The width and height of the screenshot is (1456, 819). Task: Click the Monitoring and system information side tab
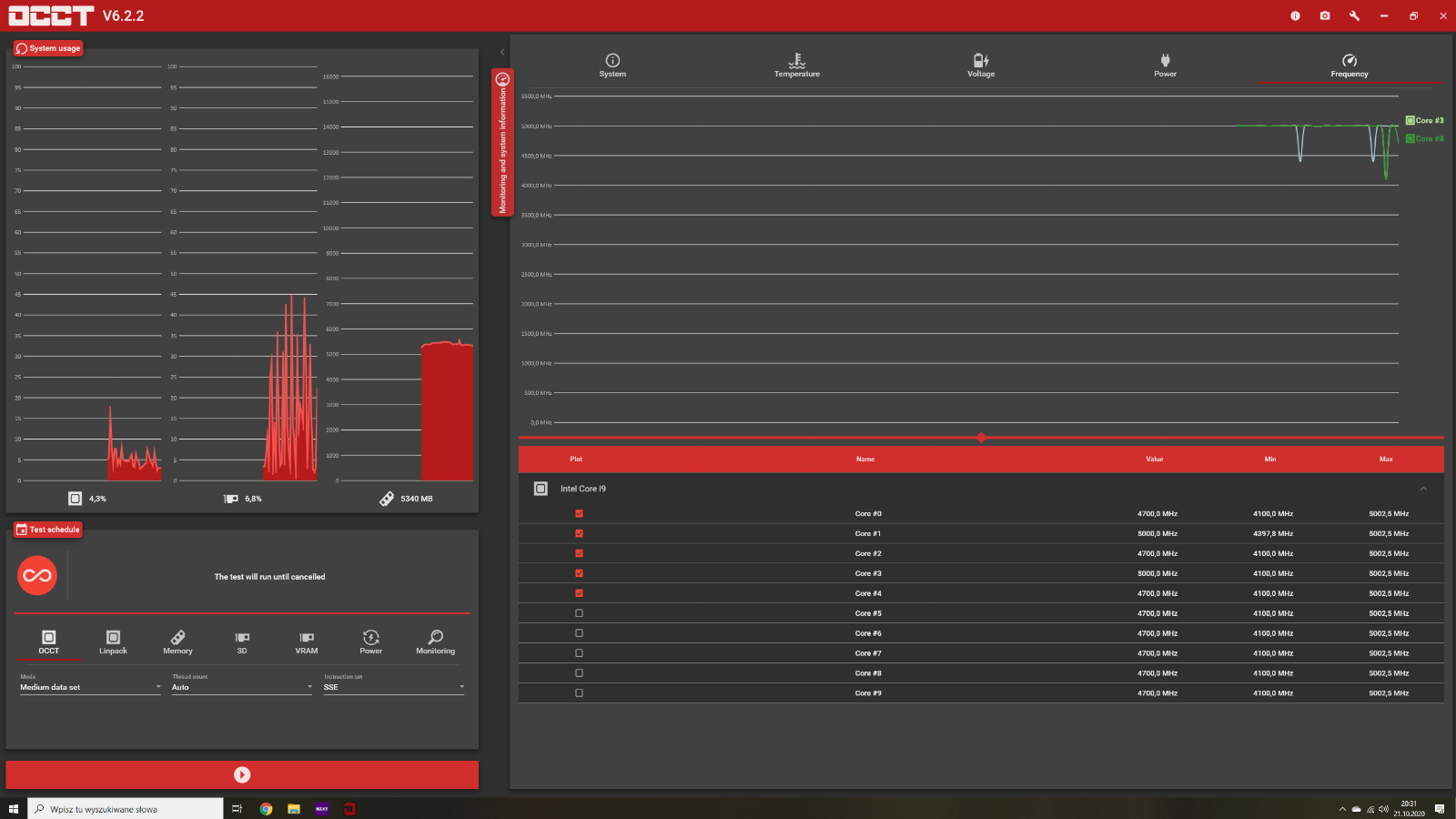pos(502,142)
